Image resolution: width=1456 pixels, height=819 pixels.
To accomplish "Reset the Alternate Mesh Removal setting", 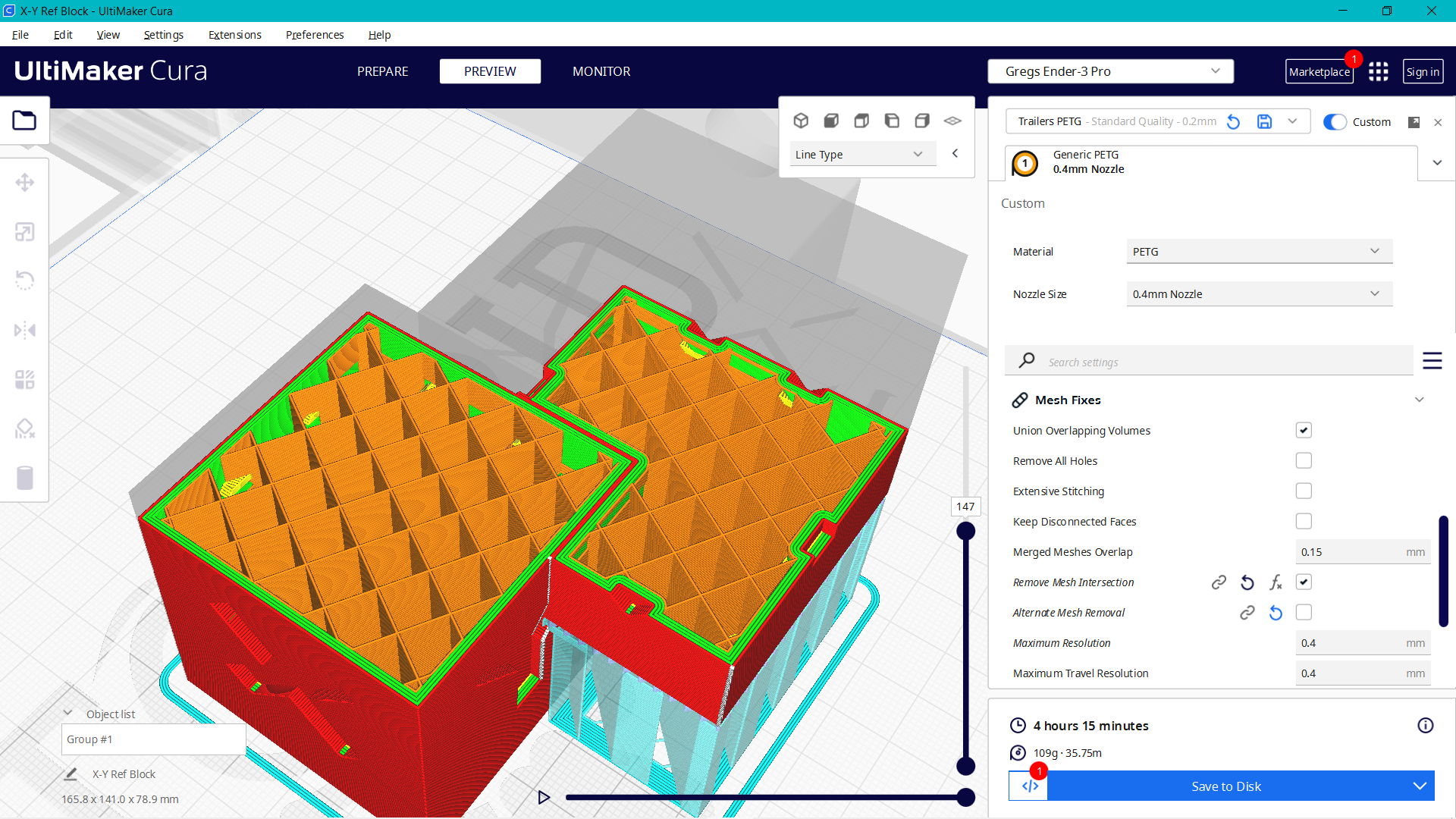I will click(x=1276, y=613).
